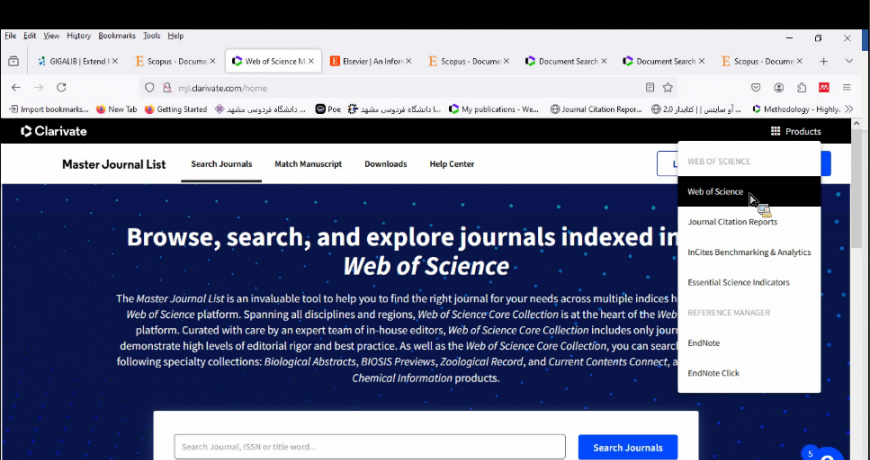Close the Elsevier tab

coord(408,61)
